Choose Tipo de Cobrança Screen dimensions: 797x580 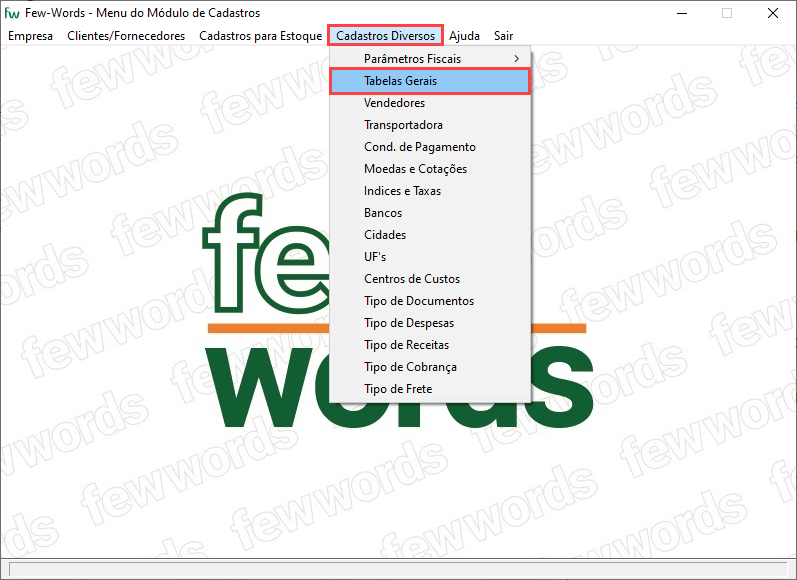(x=430, y=368)
